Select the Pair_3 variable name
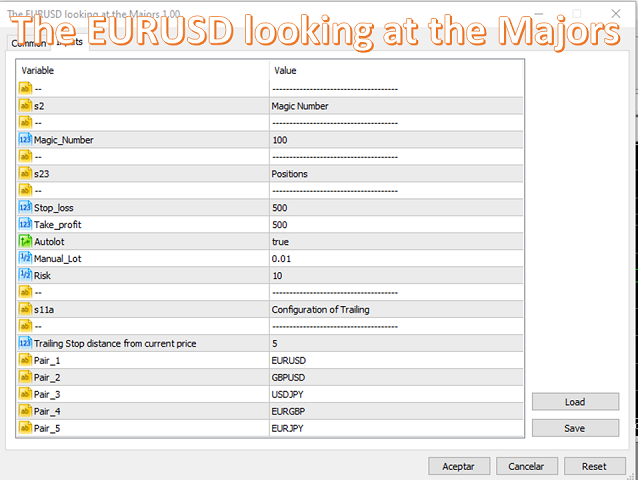 coord(47,395)
